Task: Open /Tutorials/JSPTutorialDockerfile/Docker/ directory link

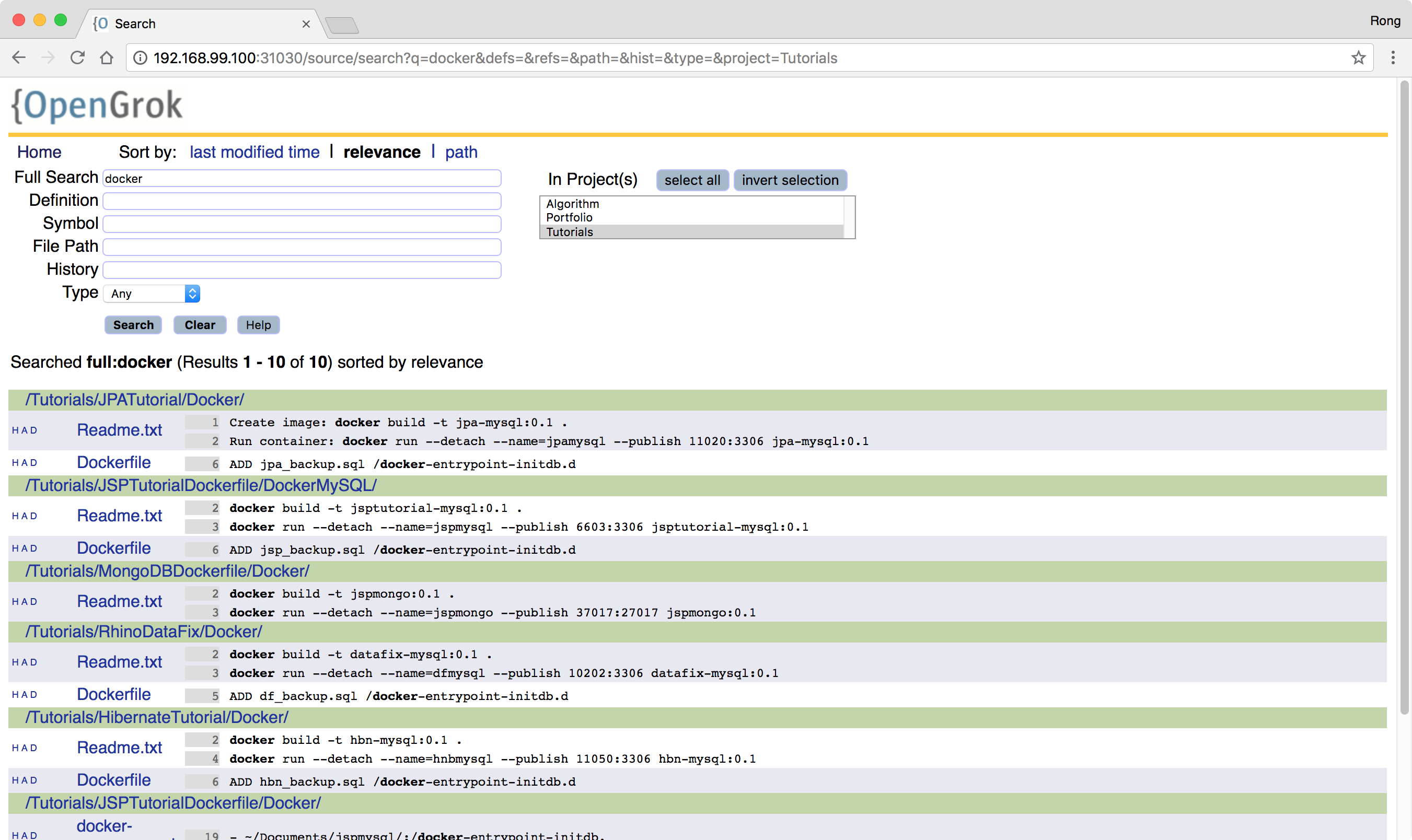Action: tap(173, 802)
